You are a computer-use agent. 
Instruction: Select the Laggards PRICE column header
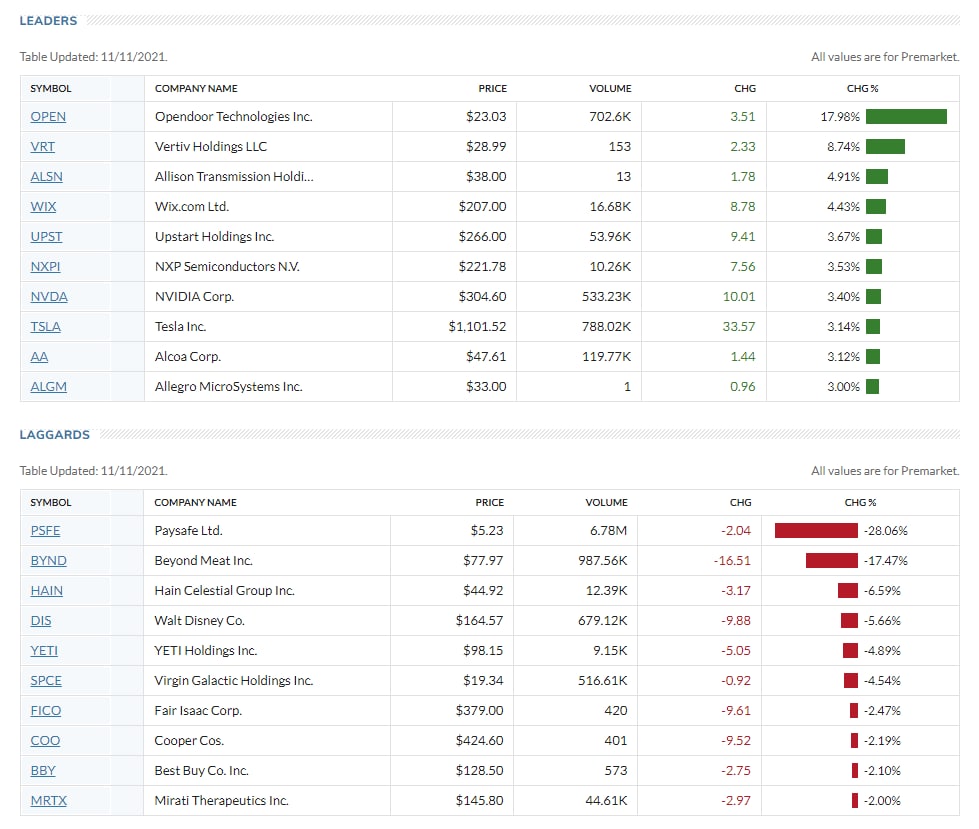pos(490,503)
